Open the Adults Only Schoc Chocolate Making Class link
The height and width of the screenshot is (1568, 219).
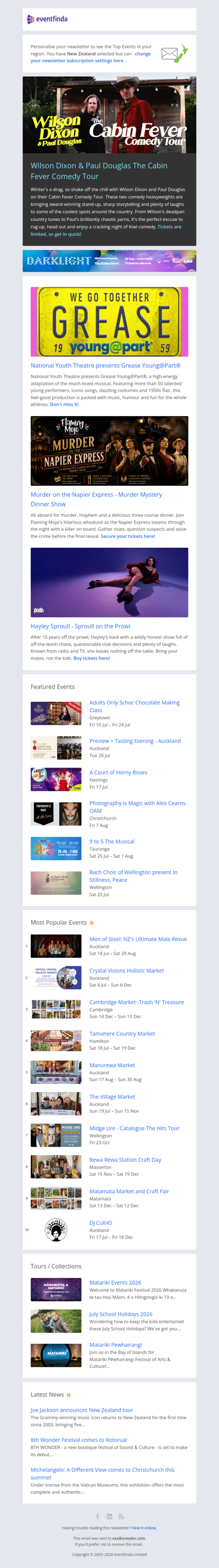coord(135,706)
